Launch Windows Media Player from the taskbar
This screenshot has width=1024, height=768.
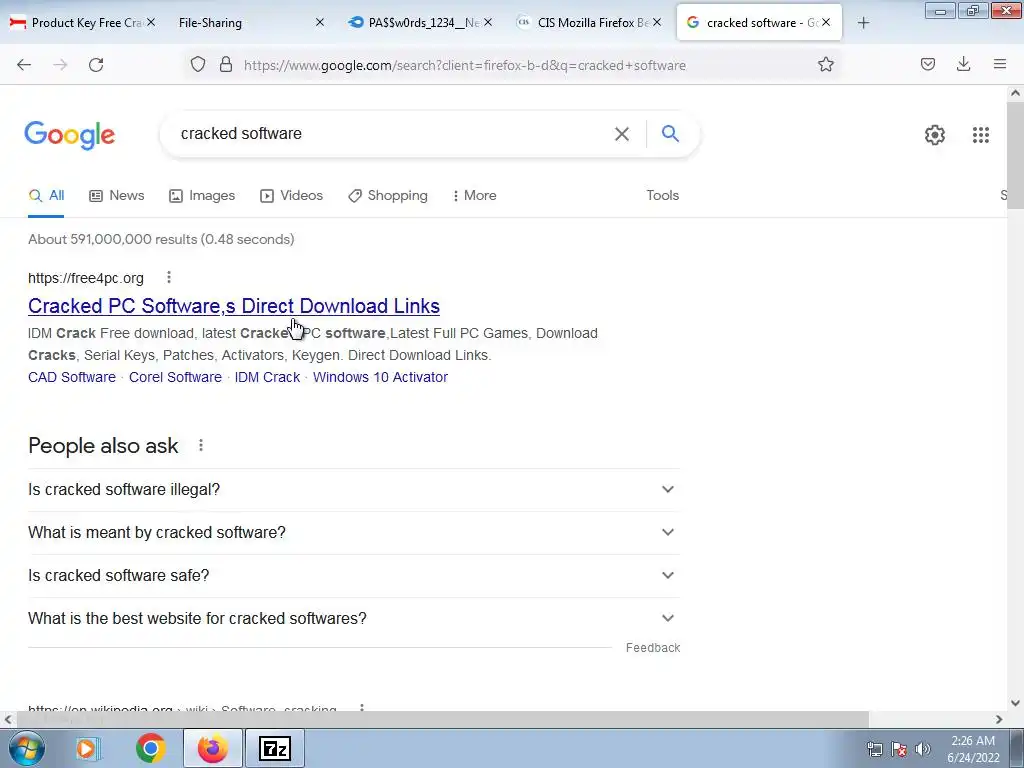point(87,748)
